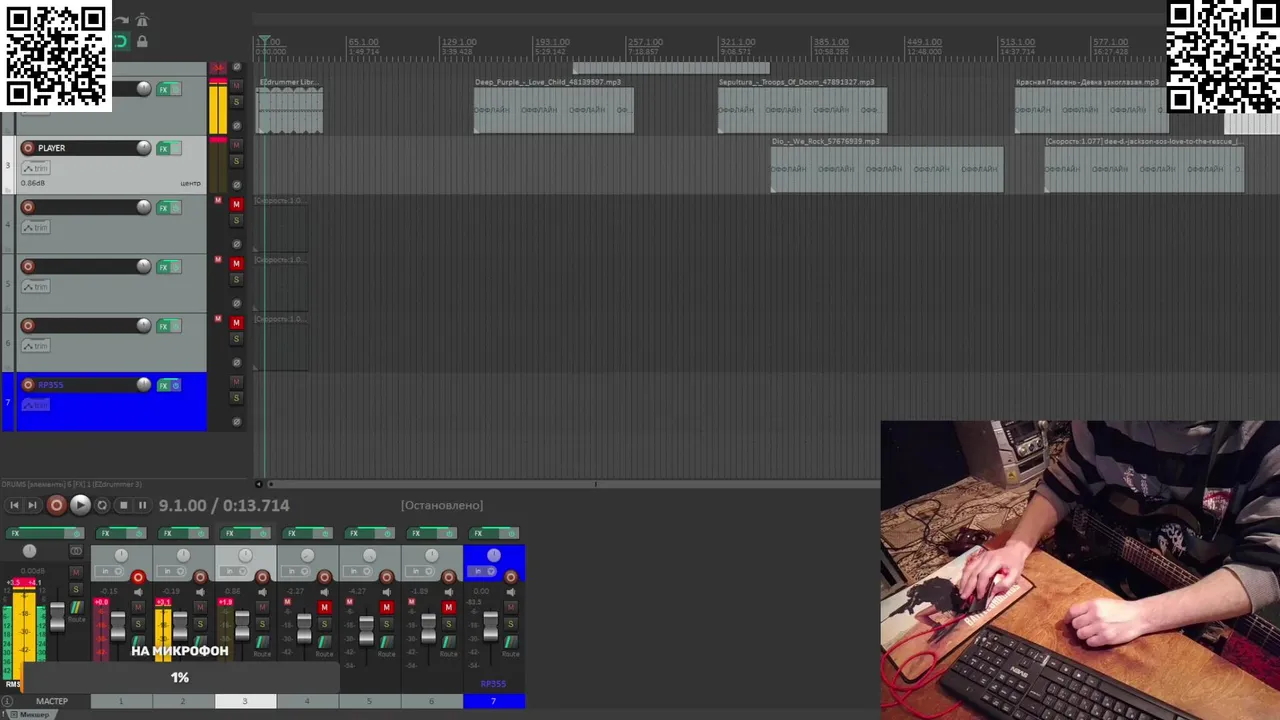
Task: Click the trim button on track 5
Action: pyautogui.click(x=36, y=287)
